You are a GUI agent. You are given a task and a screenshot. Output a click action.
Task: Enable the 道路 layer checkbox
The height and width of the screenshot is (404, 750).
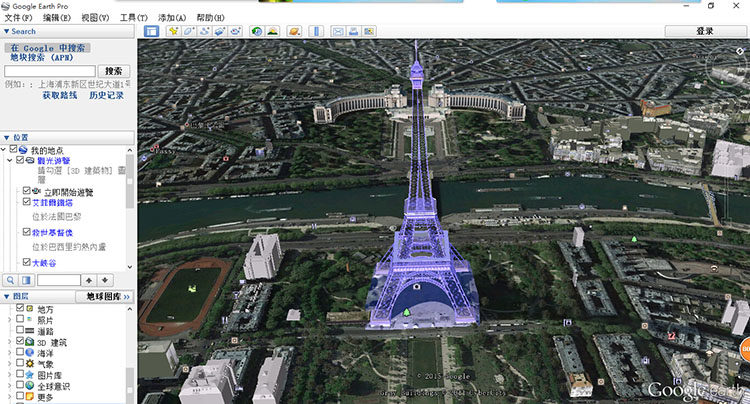point(20,330)
